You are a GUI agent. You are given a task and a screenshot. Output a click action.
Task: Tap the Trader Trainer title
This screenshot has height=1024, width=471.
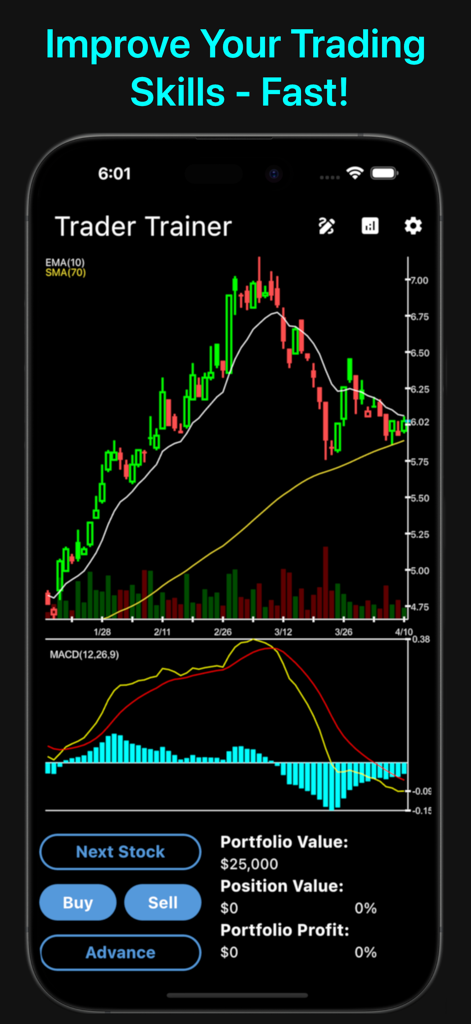[143, 227]
